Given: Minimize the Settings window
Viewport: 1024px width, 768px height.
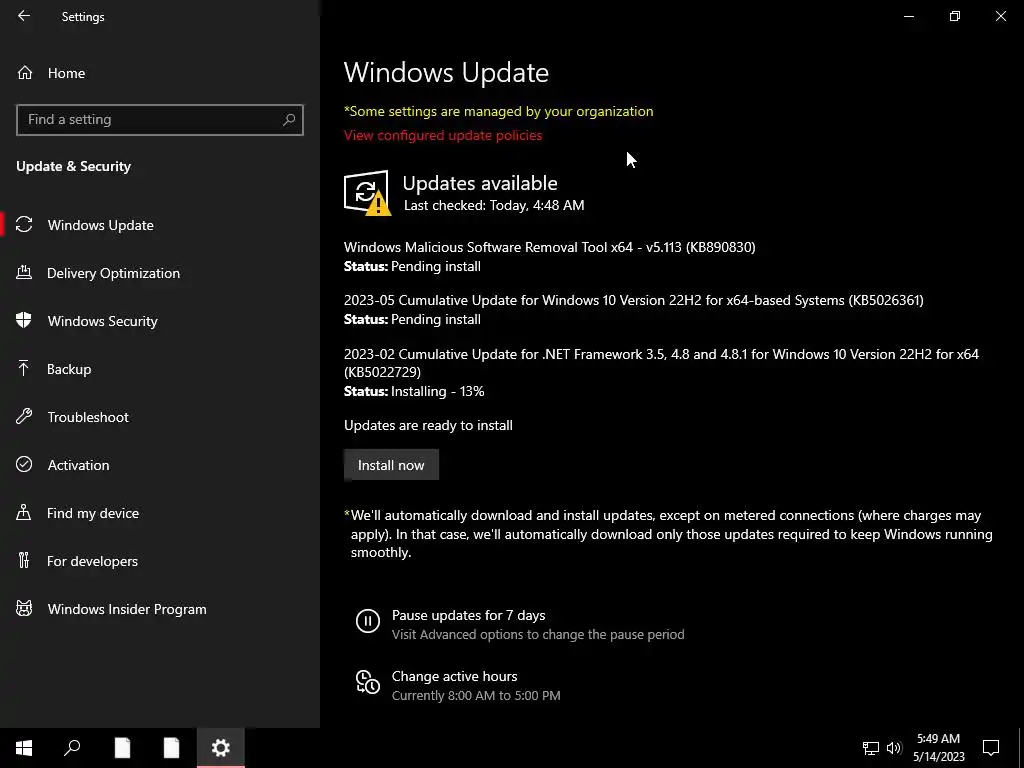Looking at the screenshot, I should [908, 16].
